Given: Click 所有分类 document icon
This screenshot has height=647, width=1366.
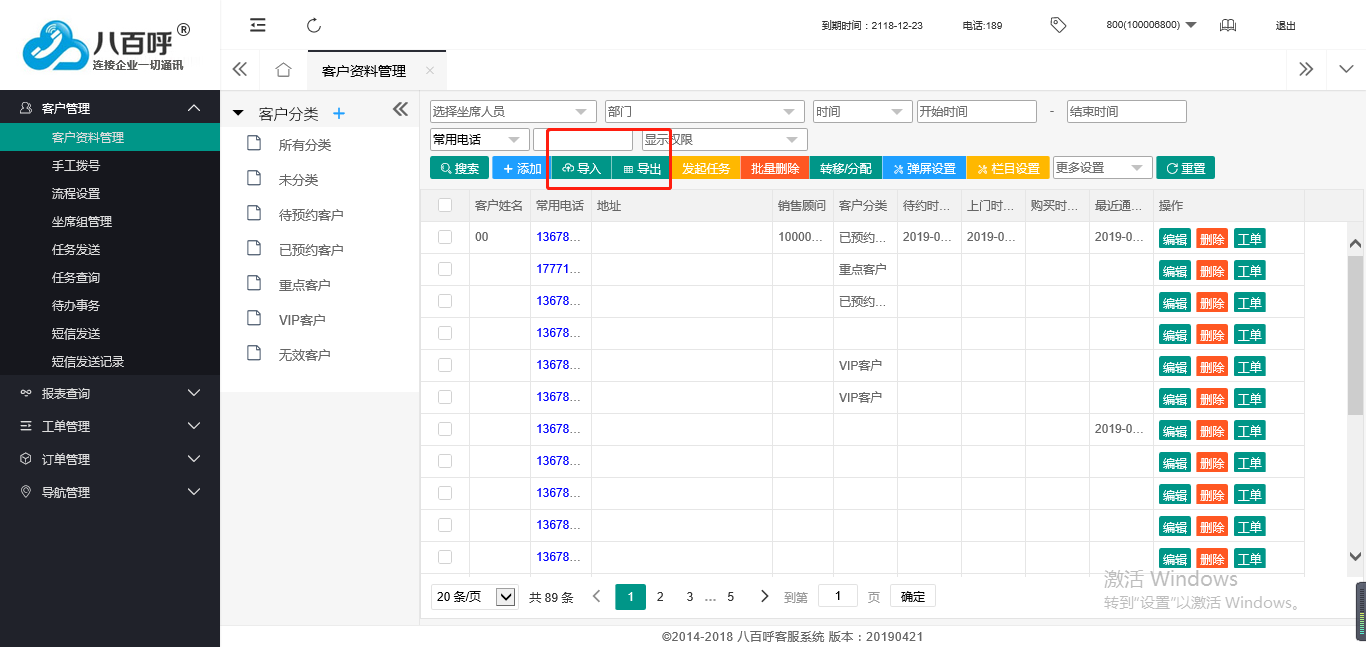Looking at the screenshot, I should pos(254,144).
